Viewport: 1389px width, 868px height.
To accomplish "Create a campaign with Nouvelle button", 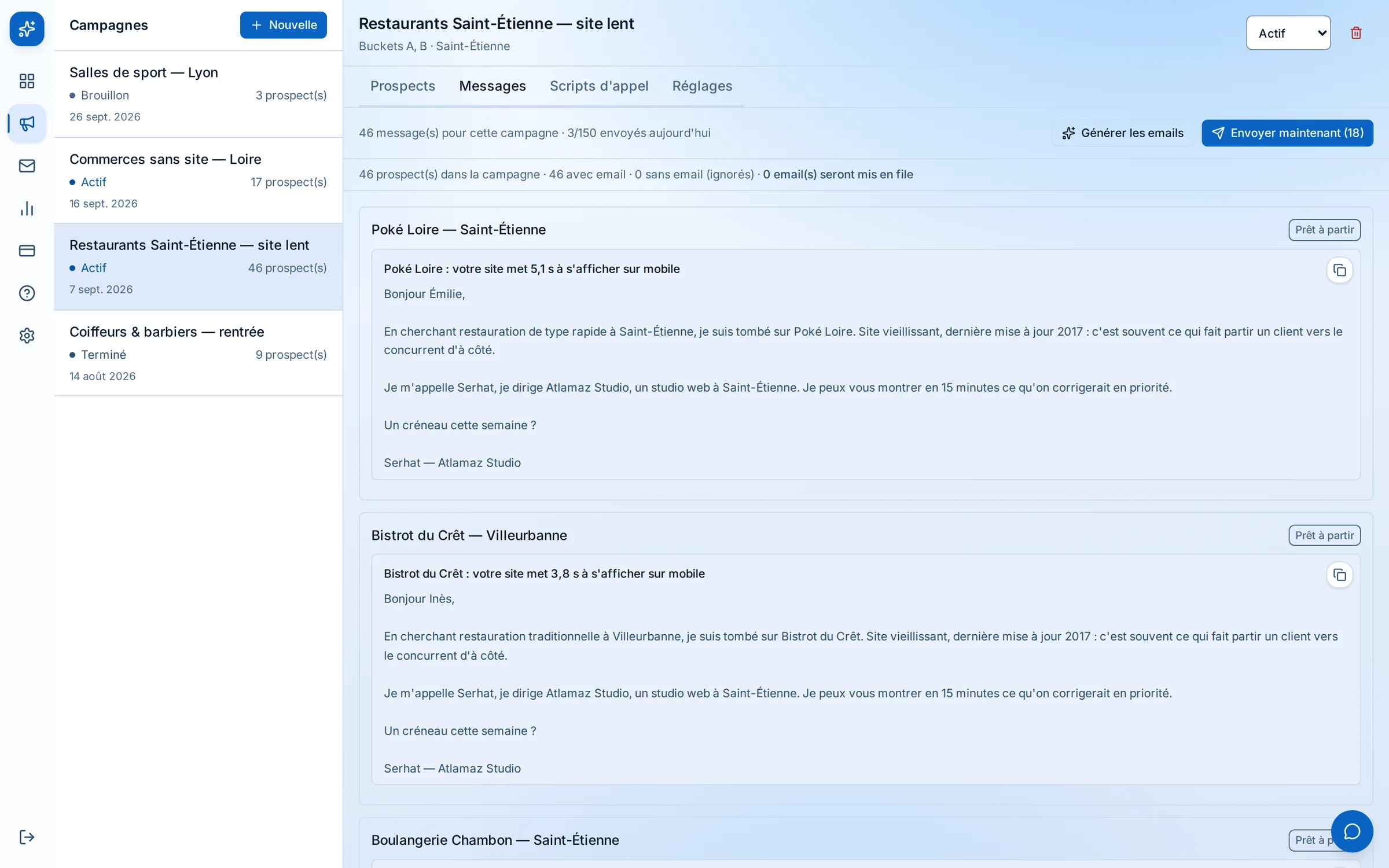I will tap(284, 25).
